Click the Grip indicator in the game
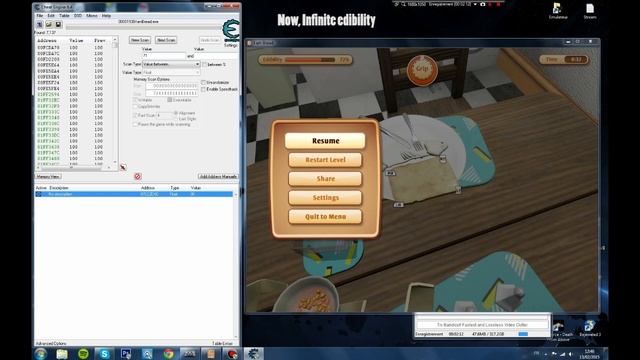The height and width of the screenshot is (360, 640). tap(422, 70)
